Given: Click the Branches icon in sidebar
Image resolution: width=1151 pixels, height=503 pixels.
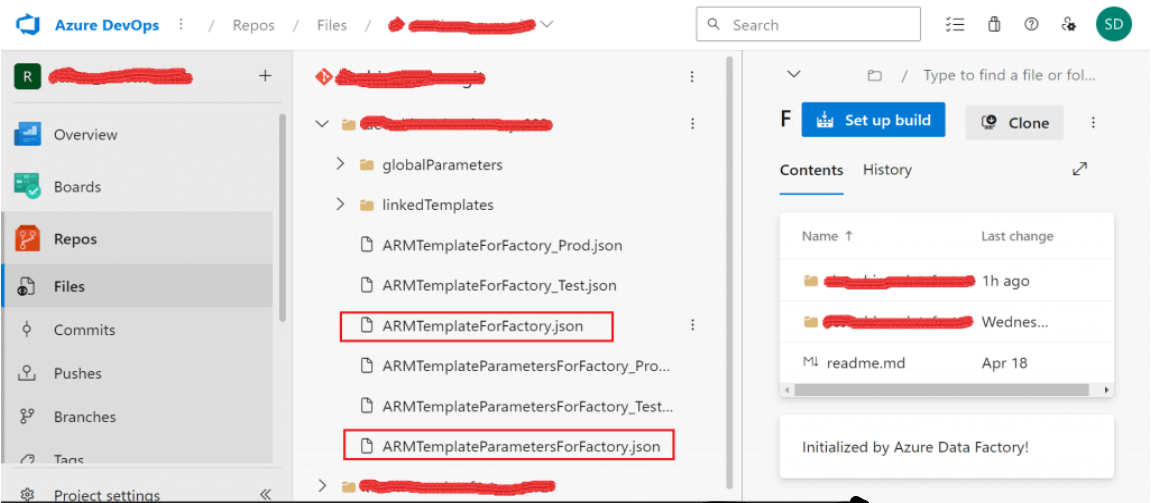Looking at the screenshot, I should [x=27, y=416].
